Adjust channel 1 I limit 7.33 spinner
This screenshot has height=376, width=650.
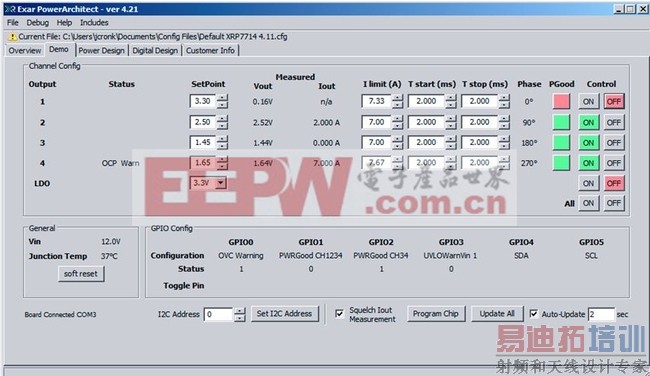398,101
